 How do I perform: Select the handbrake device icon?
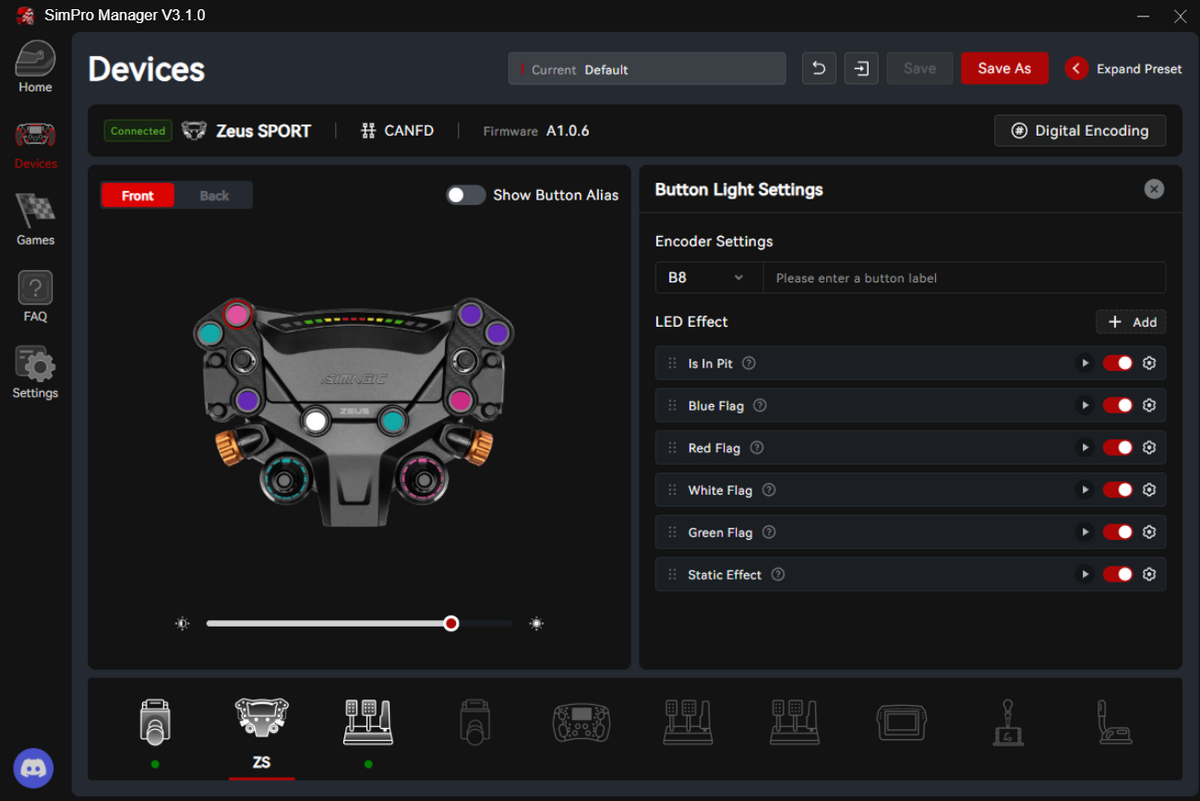tap(1115, 722)
